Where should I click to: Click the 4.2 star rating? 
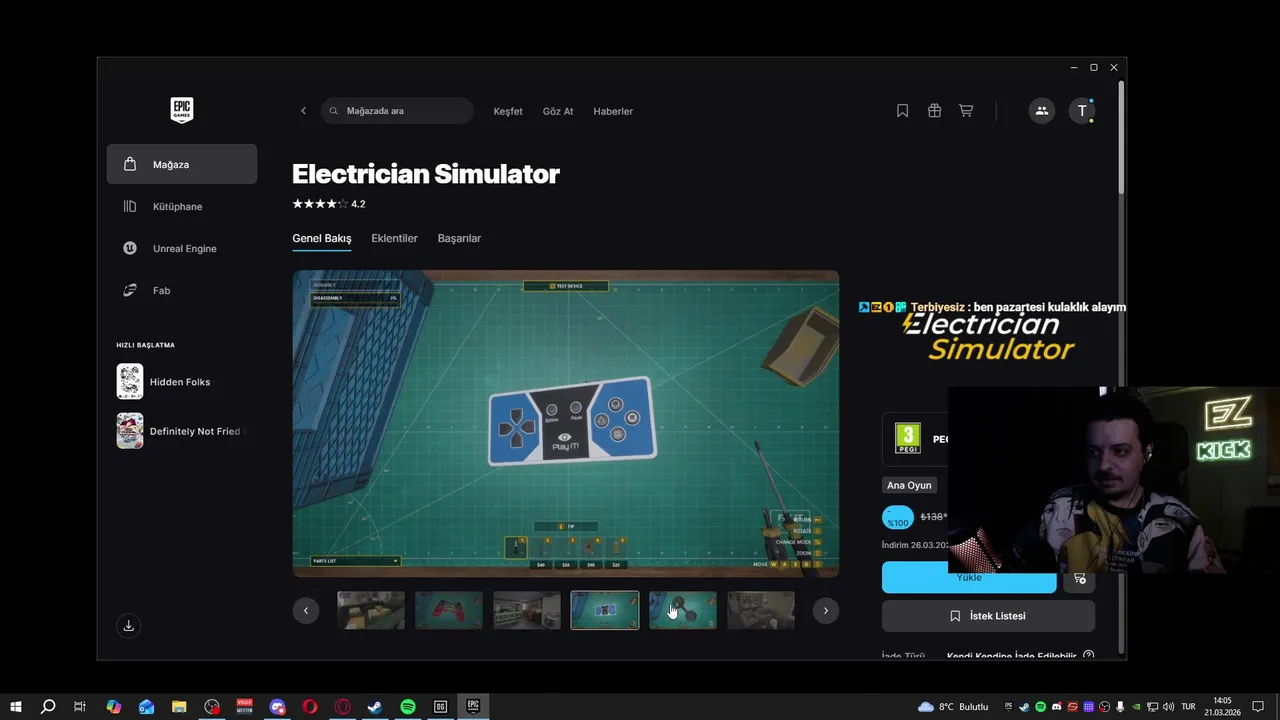click(x=328, y=204)
